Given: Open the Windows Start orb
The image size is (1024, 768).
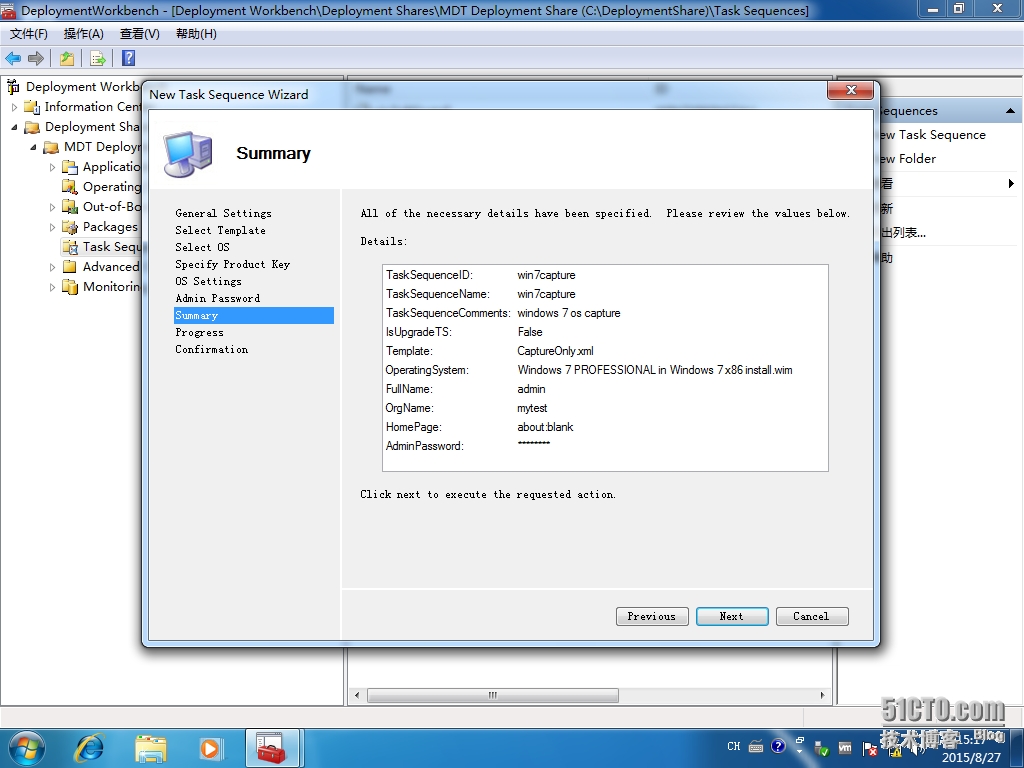Looking at the screenshot, I should click(27, 748).
